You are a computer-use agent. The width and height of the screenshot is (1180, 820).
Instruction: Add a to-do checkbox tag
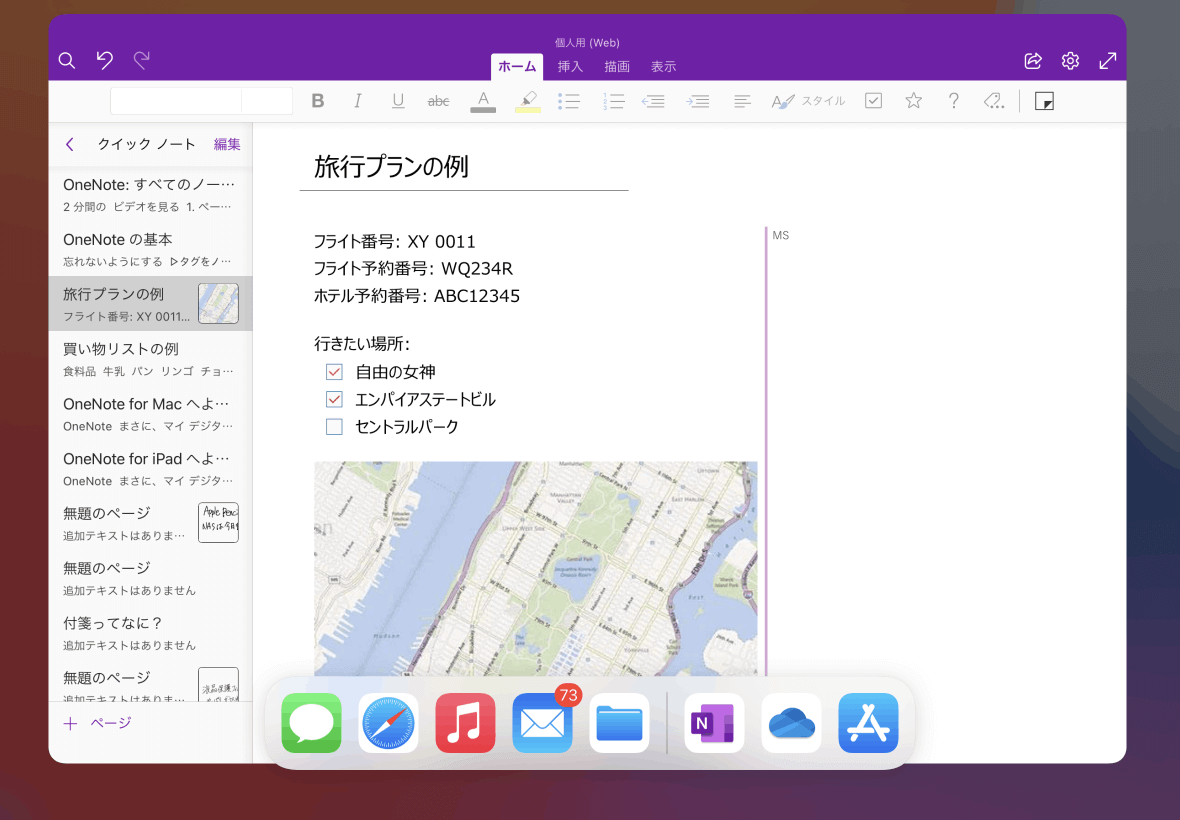[x=873, y=101]
